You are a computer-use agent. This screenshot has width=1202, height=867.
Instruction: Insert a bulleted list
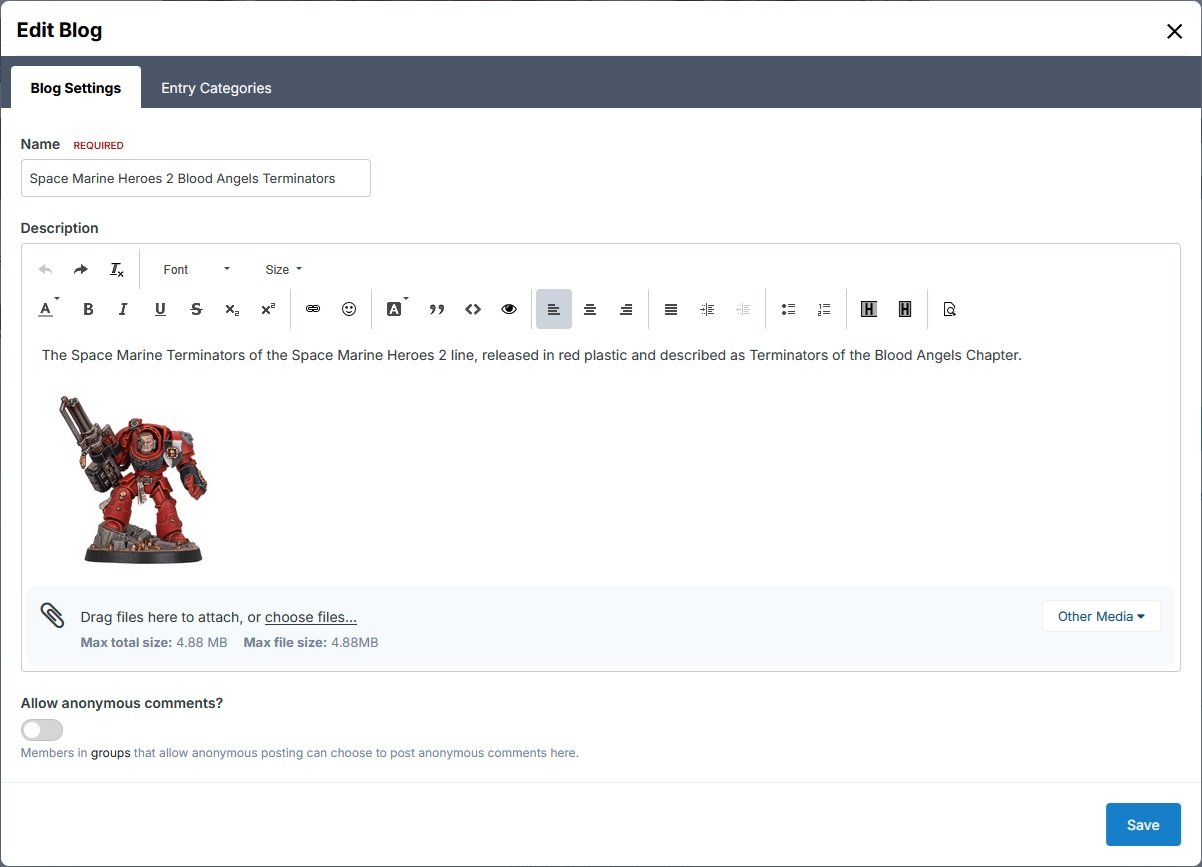click(x=788, y=310)
